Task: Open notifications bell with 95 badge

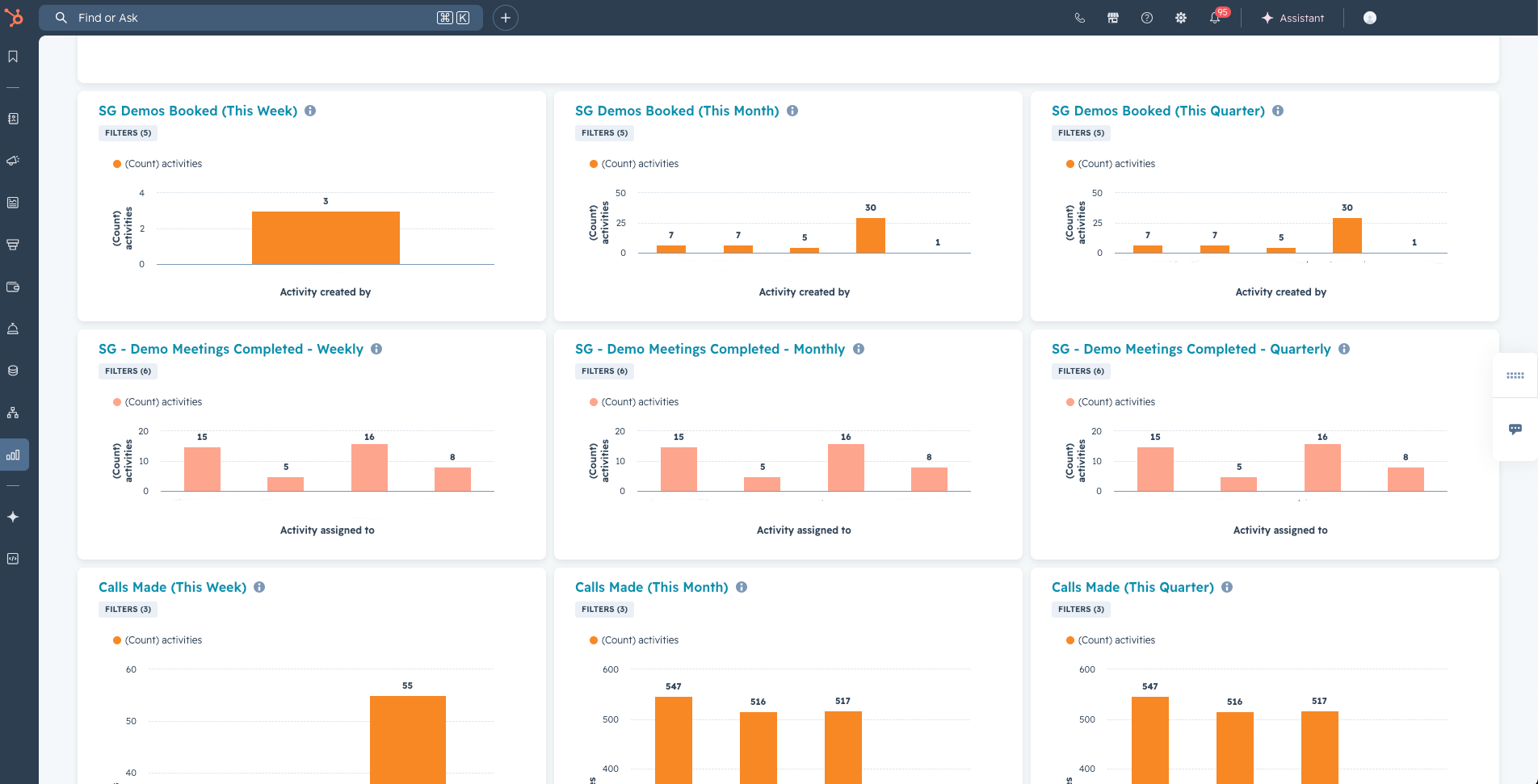Action: (1214, 18)
